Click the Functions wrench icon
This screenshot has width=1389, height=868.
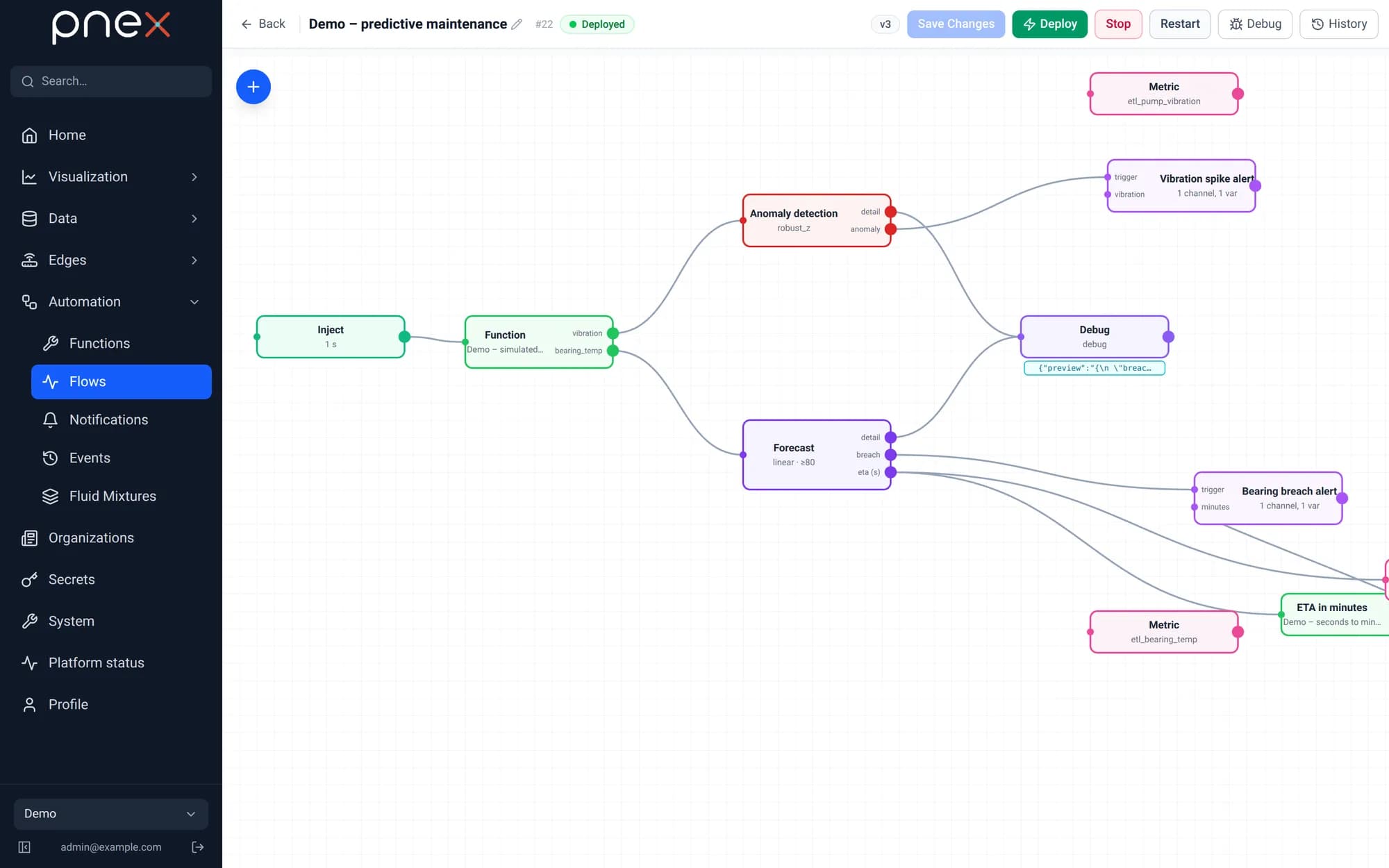pyautogui.click(x=50, y=343)
